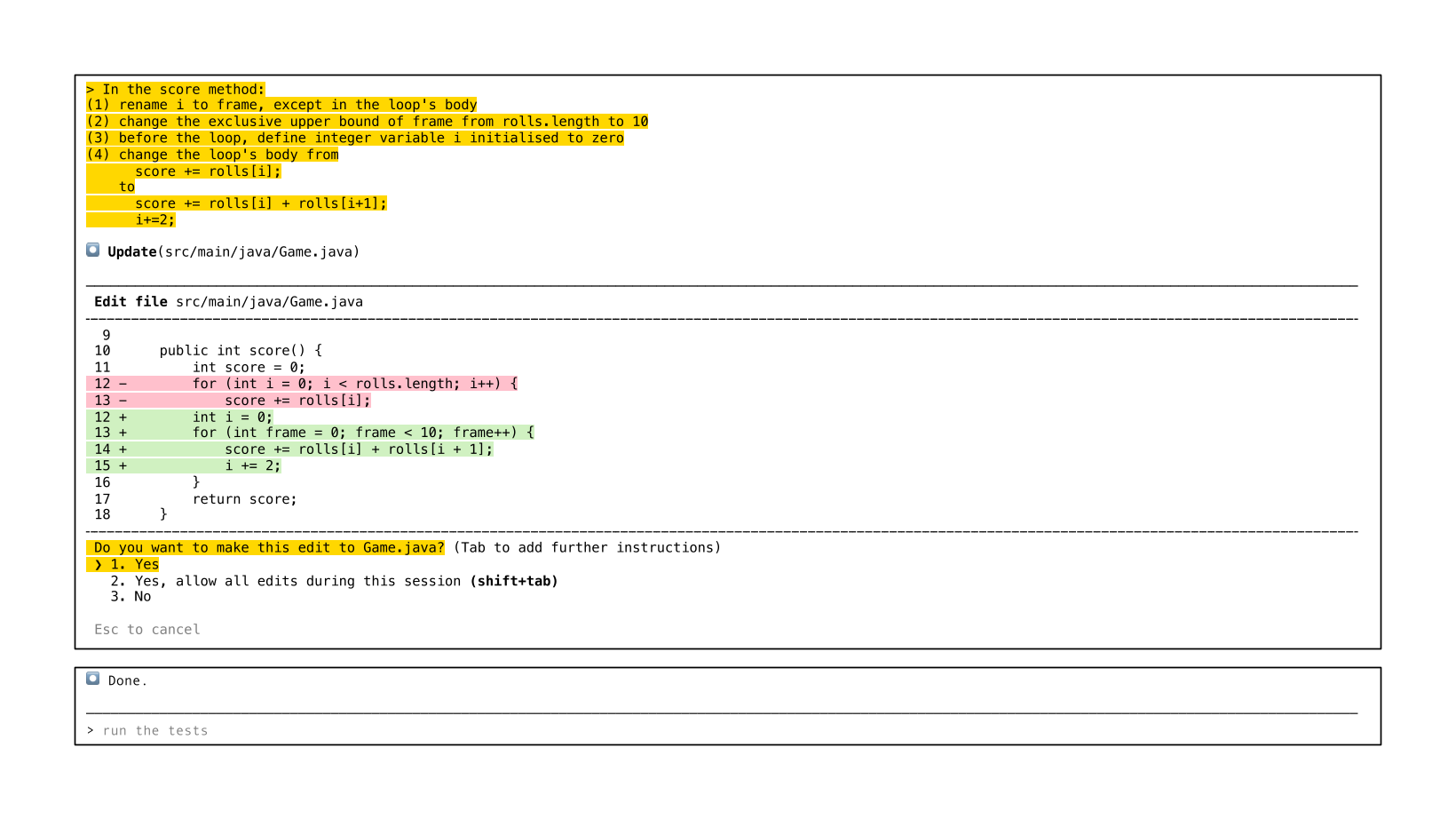The height and width of the screenshot is (819, 1456).
Task: Click 'Esc to cancel' hint
Action: pos(147,630)
